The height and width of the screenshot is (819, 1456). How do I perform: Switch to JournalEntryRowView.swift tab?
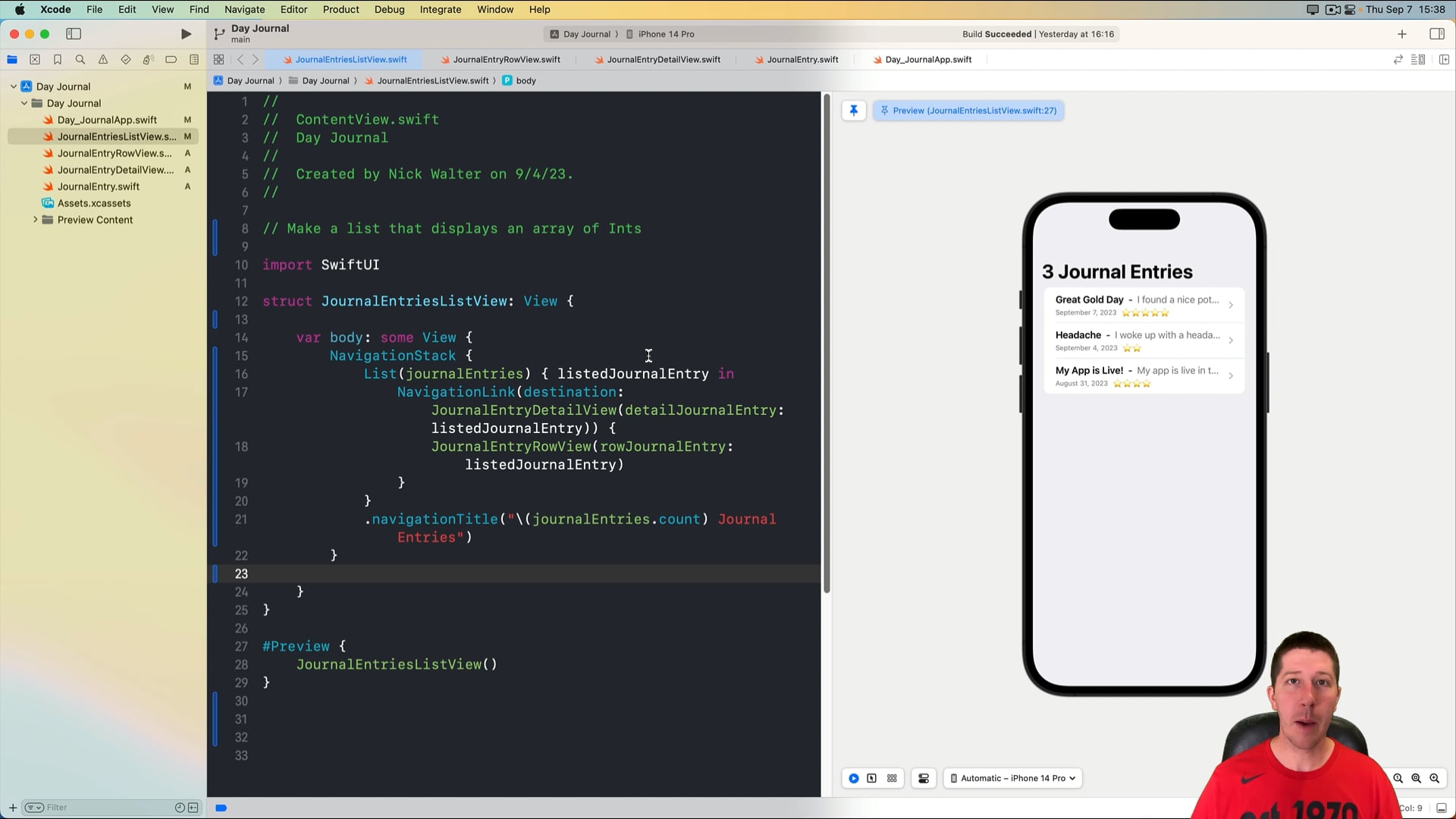click(500, 59)
